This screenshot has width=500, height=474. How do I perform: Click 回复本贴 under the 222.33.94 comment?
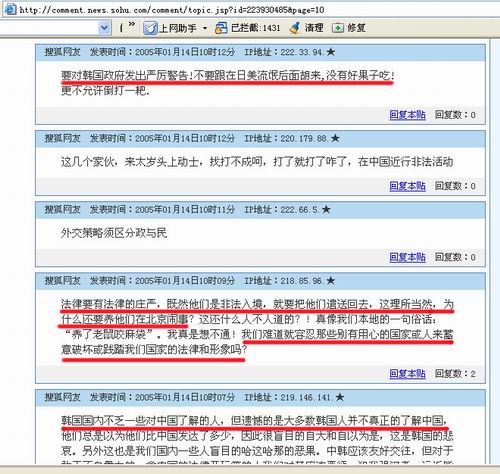click(x=407, y=115)
